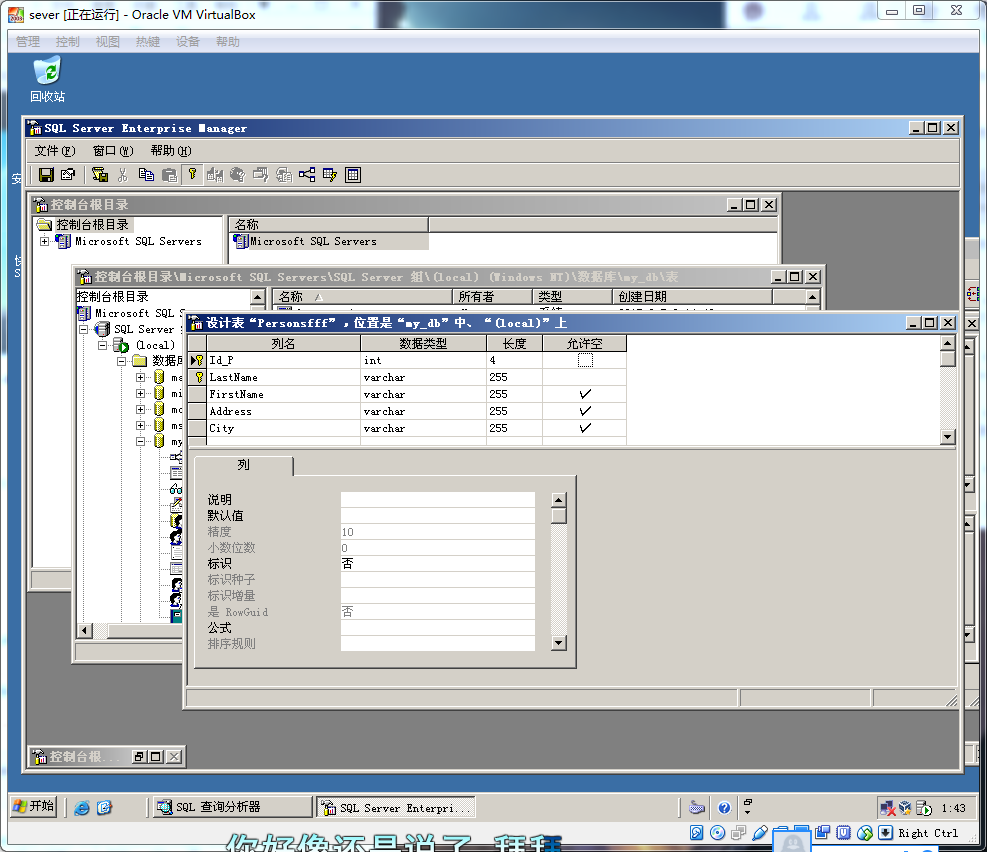Click the disabled globe question toolbar icon
Image resolution: width=987 pixels, height=852 pixels.
pos(237,175)
